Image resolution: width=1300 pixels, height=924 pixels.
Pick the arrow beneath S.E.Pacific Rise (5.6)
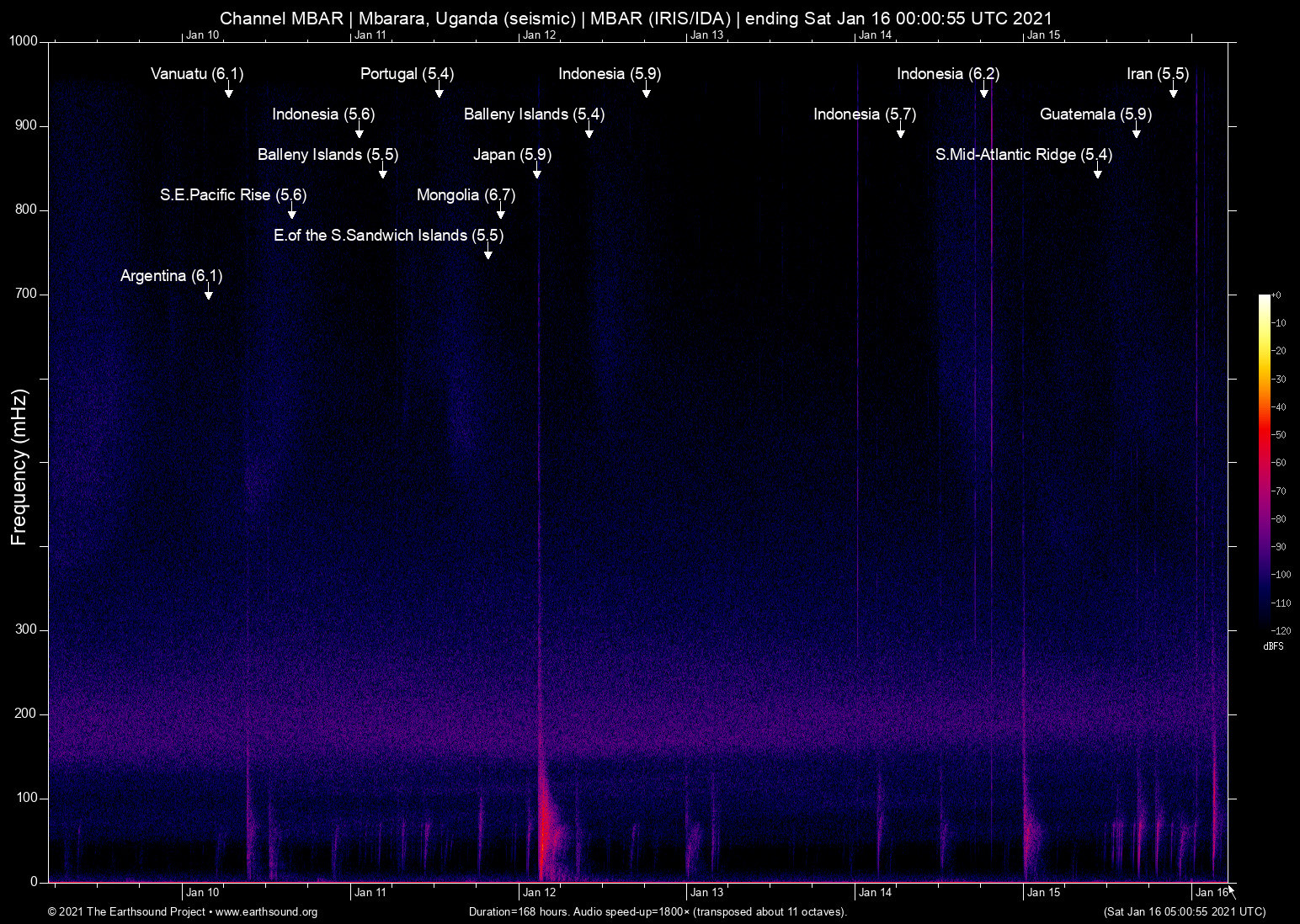(291, 211)
